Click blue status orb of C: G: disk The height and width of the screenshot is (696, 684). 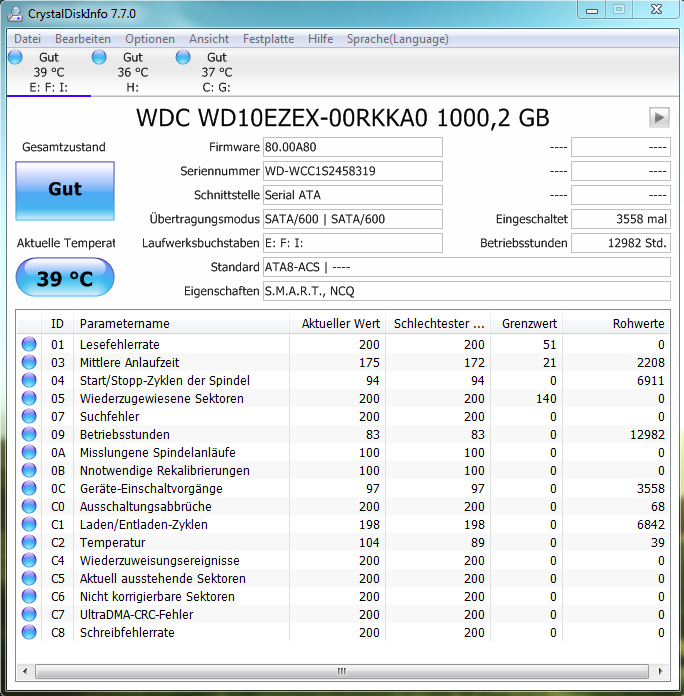click(183, 57)
